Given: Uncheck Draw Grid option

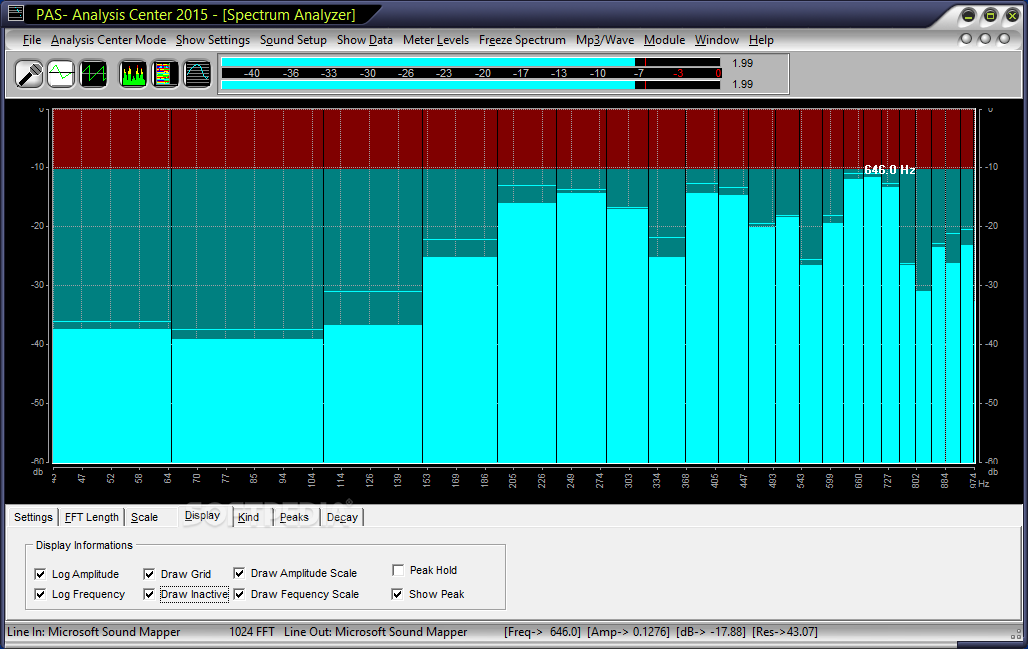Looking at the screenshot, I should (x=149, y=574).
